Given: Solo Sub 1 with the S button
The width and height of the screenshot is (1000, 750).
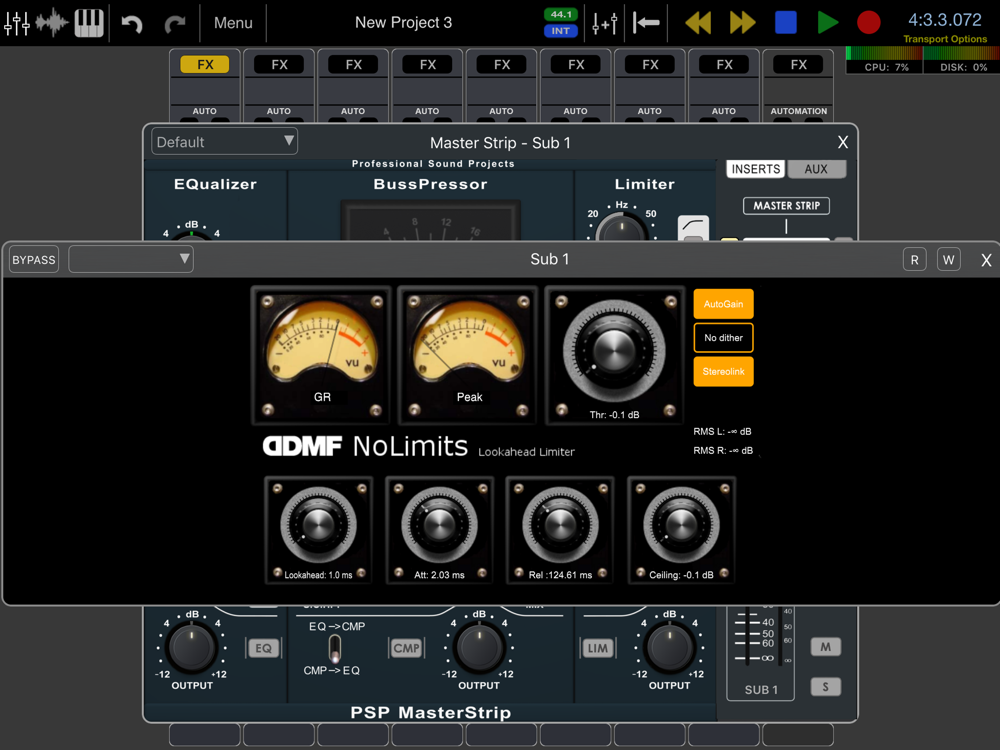Looking at the screenshot, I should click(825, 687).
